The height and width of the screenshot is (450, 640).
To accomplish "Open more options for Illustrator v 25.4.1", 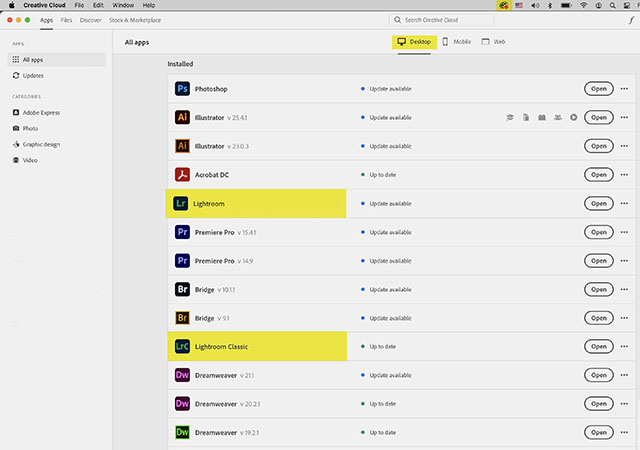I will [624, 117].
